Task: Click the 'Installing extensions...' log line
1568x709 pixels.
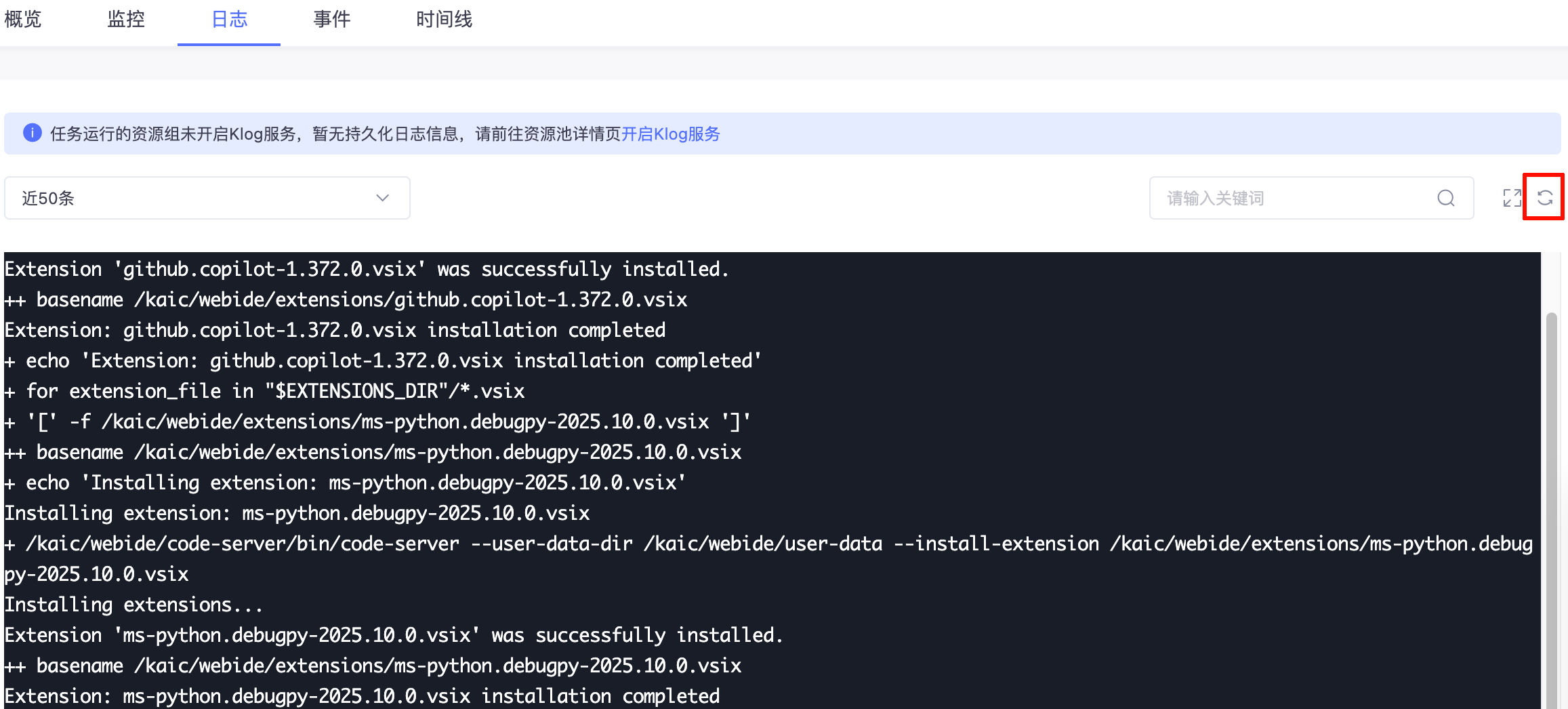Action: point(133,604)
